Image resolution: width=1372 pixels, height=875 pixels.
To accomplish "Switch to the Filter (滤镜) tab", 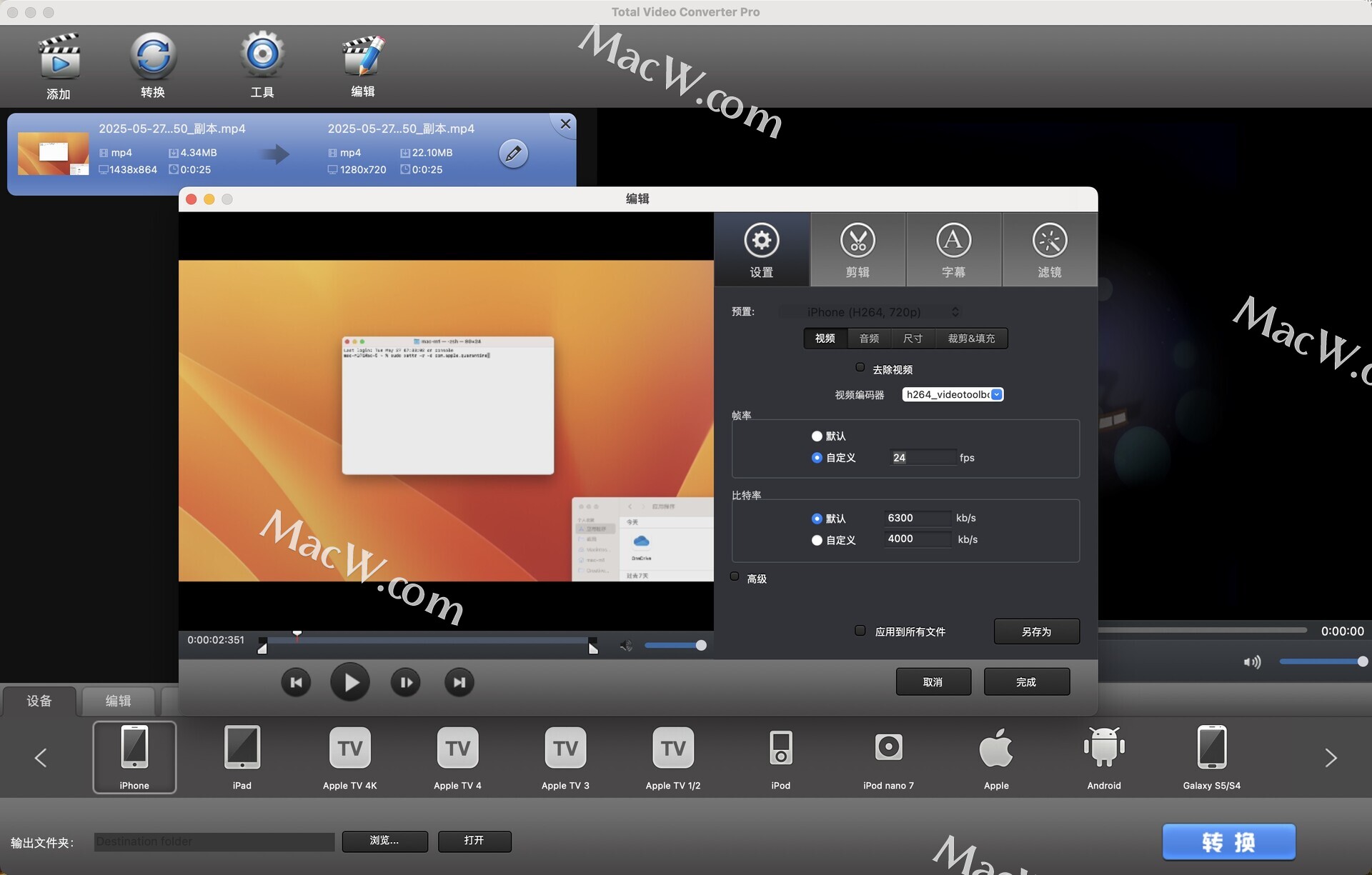I will click(1050, 250).
